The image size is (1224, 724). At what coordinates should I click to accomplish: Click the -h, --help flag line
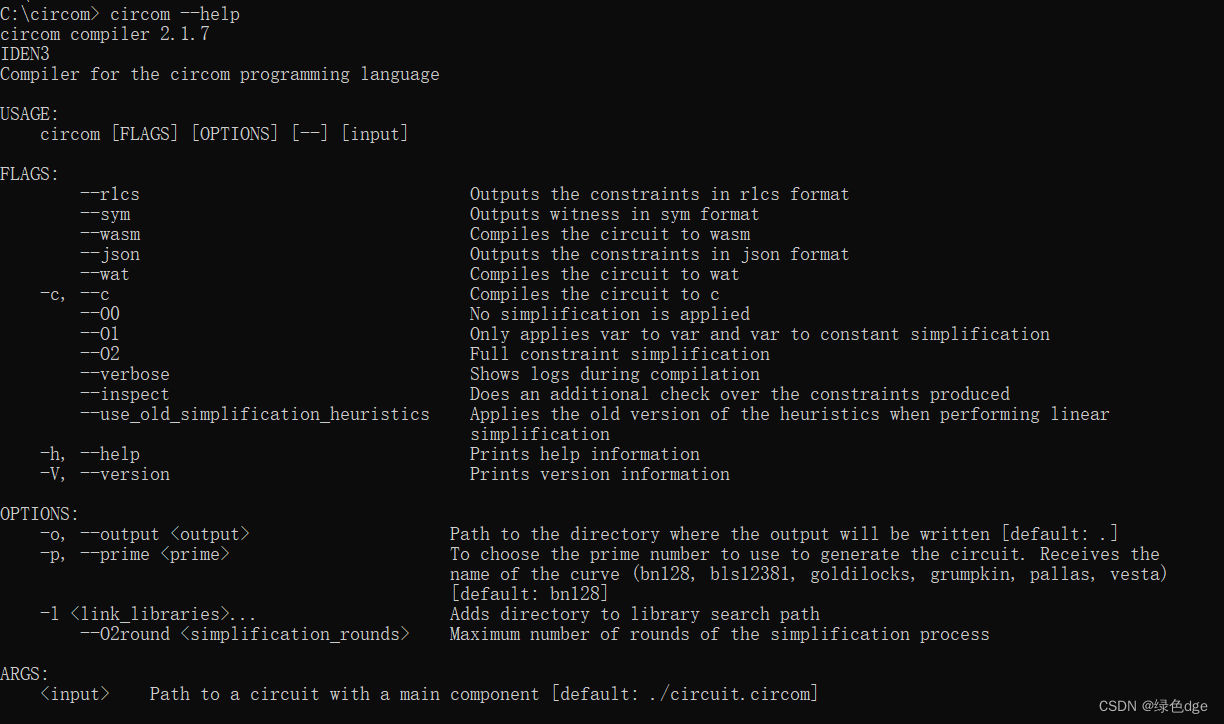point(90,454)
